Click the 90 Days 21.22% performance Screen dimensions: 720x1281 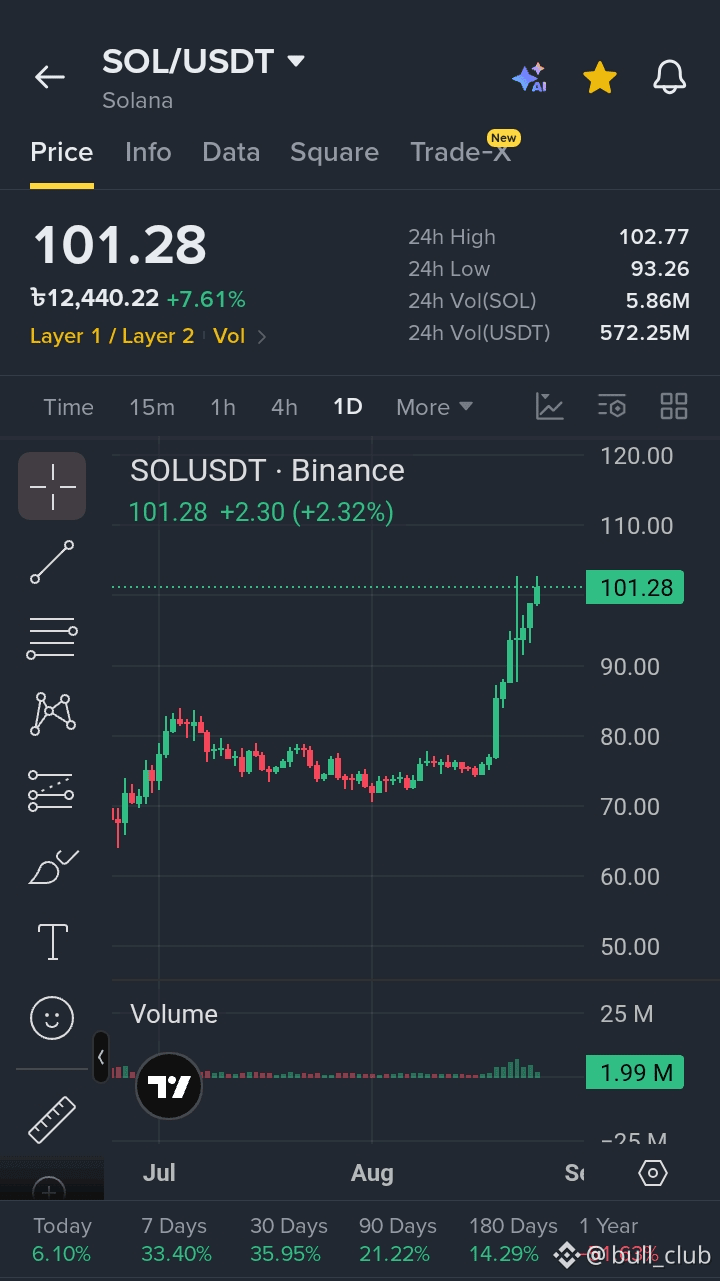click(x=398, y=1240)
